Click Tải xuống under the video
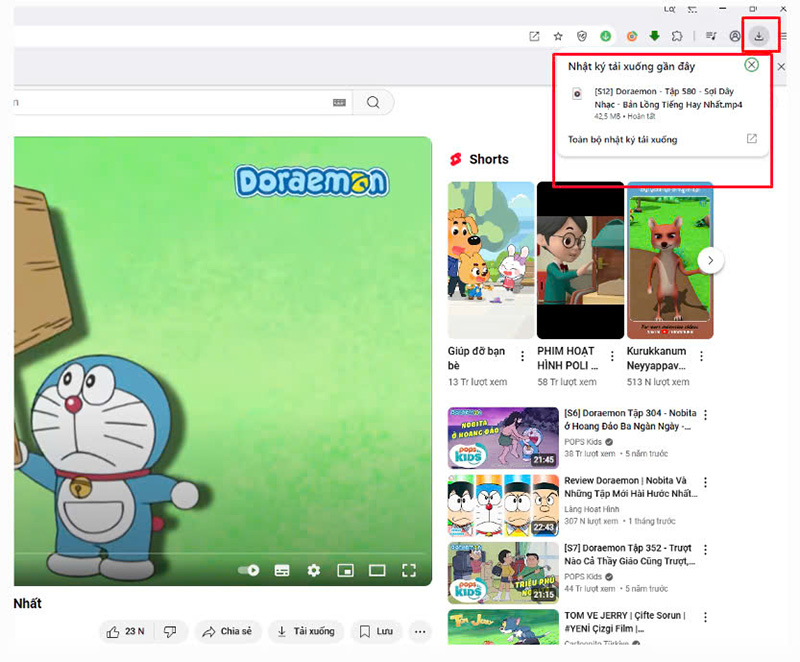 click(306, 631)
